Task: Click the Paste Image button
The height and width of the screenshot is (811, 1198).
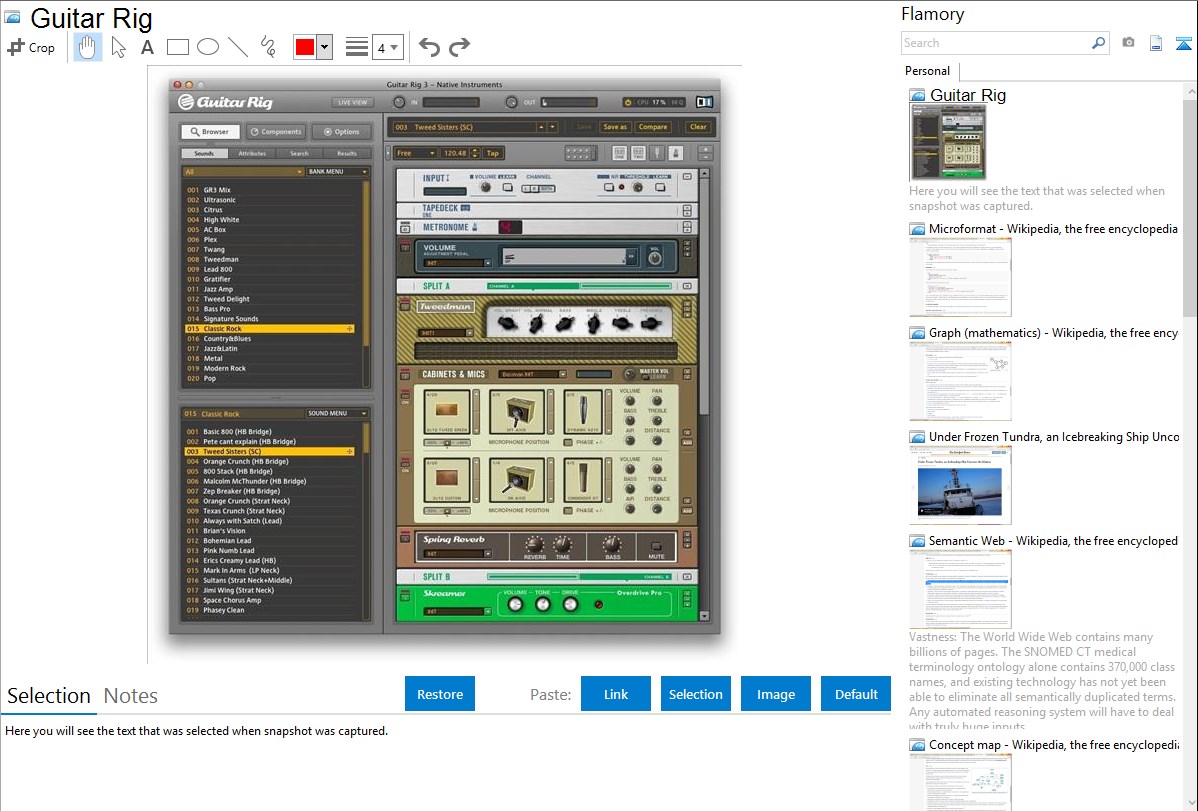Action: click(776, 694)
